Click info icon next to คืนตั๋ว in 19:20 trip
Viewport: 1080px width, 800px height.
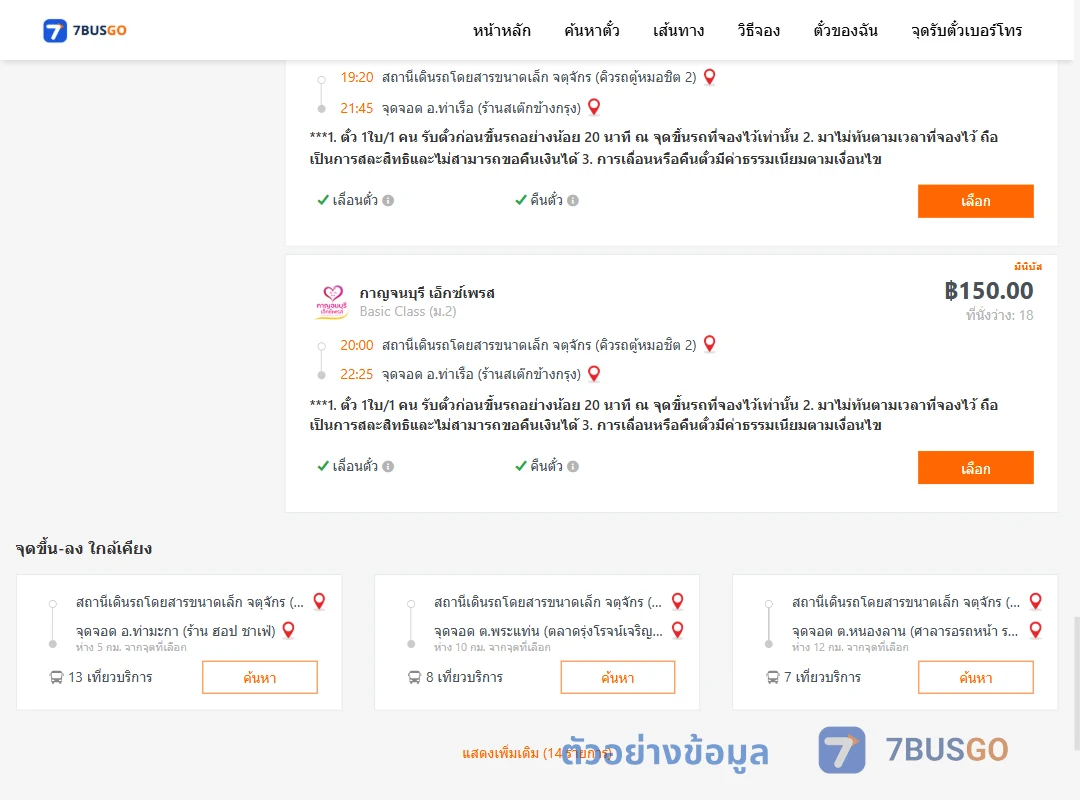[573, 201]
